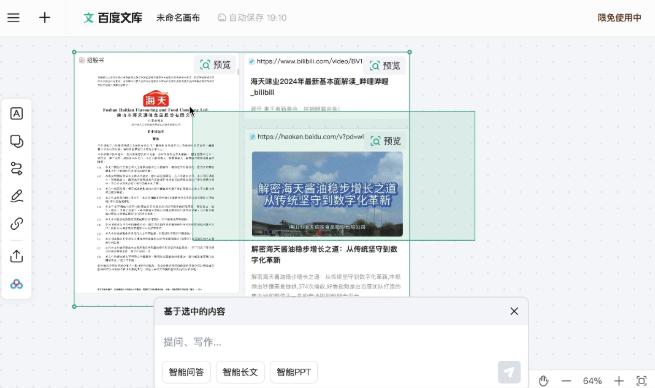
Task: Click the 解密海天酱油稳步增长之道 title below video
Action: click(x=324, y=254)
